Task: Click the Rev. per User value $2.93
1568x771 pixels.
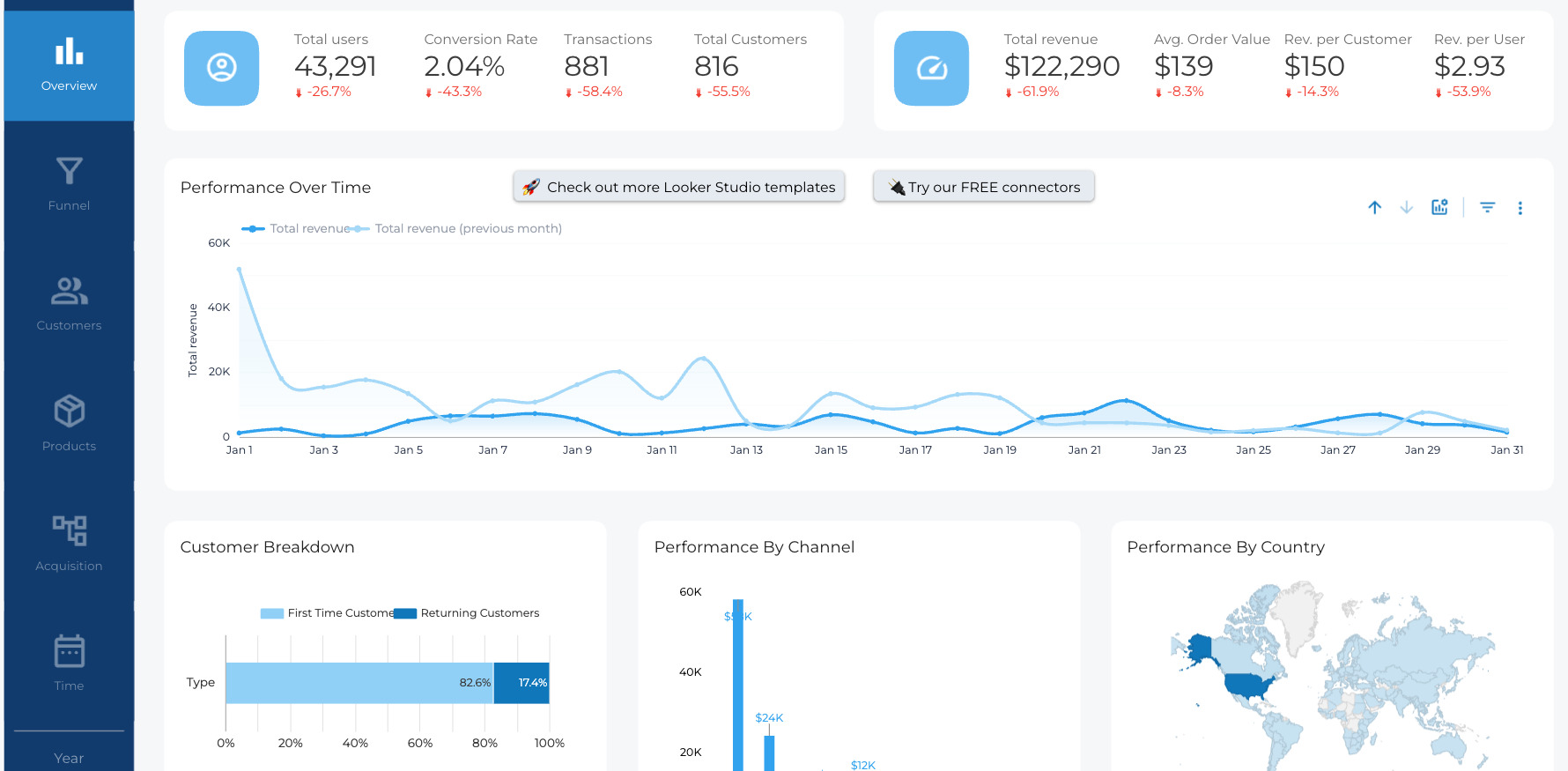Action: click(x=1469, y=66)
